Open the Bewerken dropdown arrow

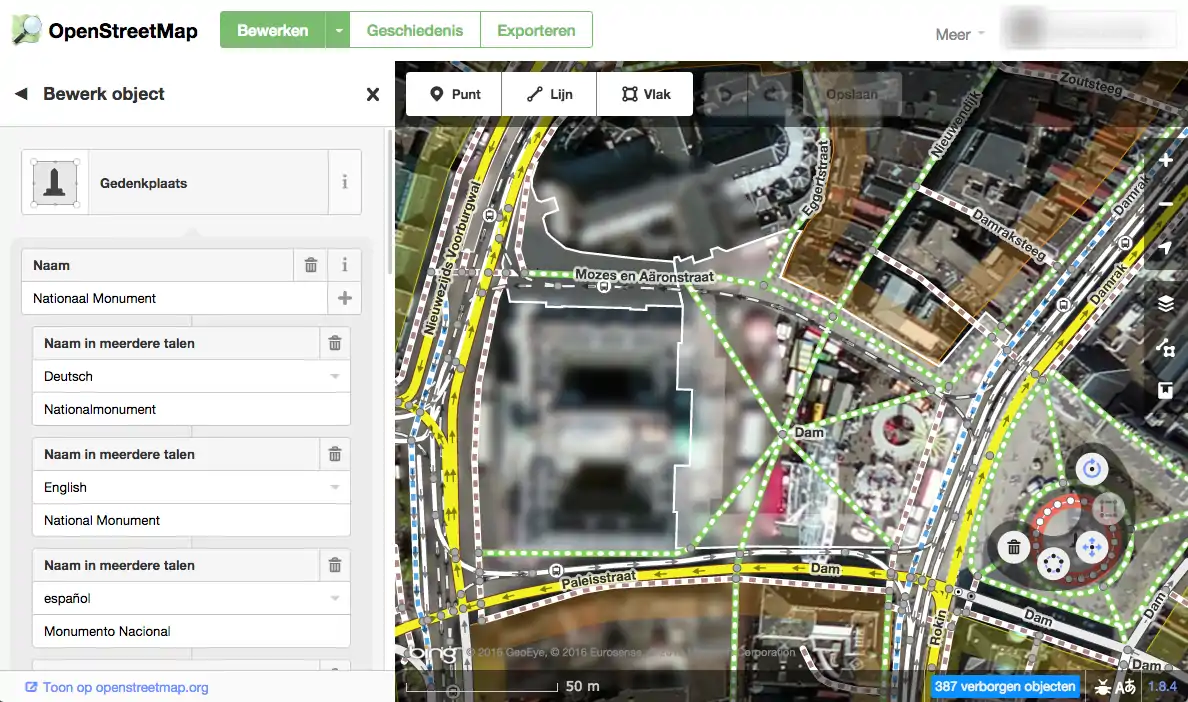click(x=339, y=30)
